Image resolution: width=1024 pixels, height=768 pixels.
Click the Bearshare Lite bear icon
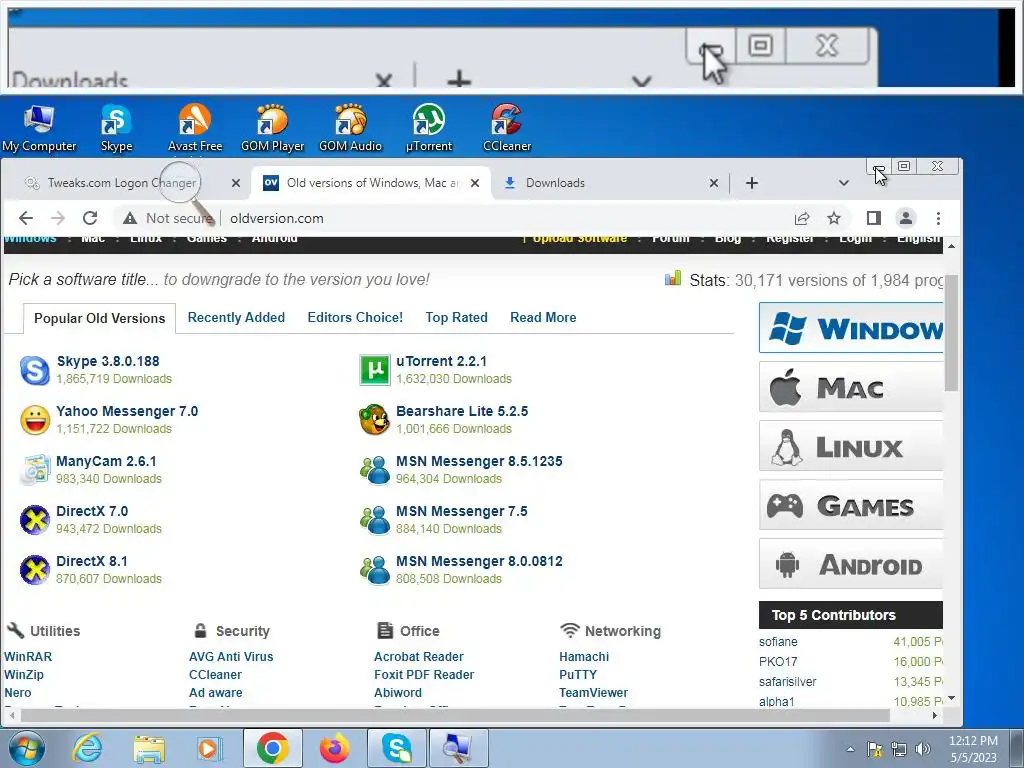(x=374, y=420)
